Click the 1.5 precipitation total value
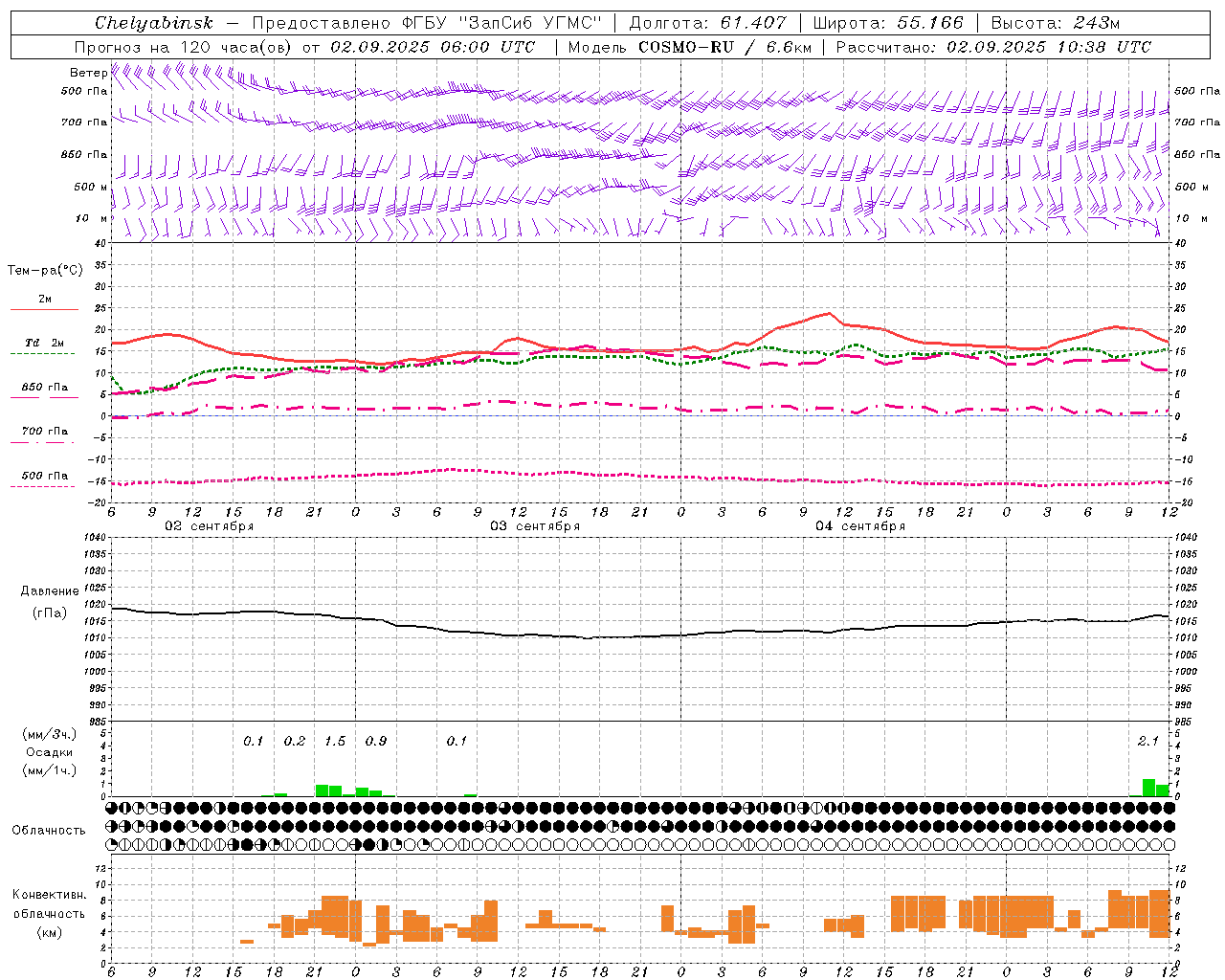The image size is (1225, 980). tap(335, 742)
